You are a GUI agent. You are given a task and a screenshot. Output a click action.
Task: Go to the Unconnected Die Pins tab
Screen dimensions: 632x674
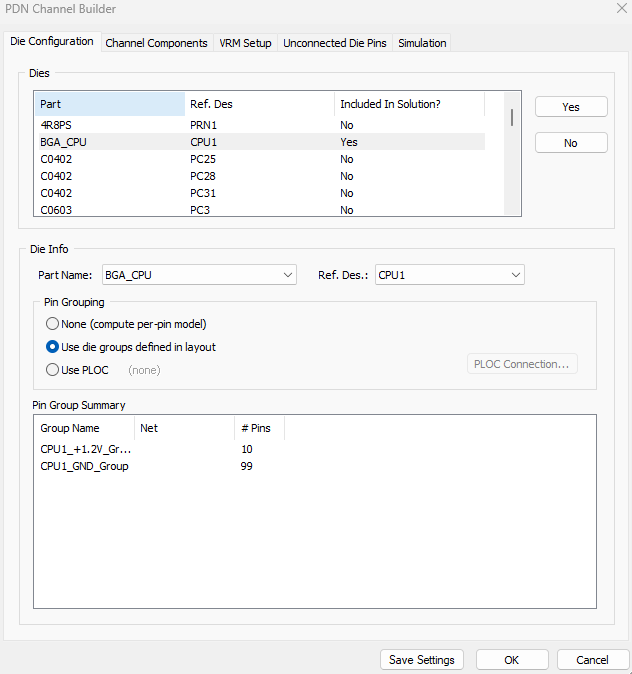[334, 43]
